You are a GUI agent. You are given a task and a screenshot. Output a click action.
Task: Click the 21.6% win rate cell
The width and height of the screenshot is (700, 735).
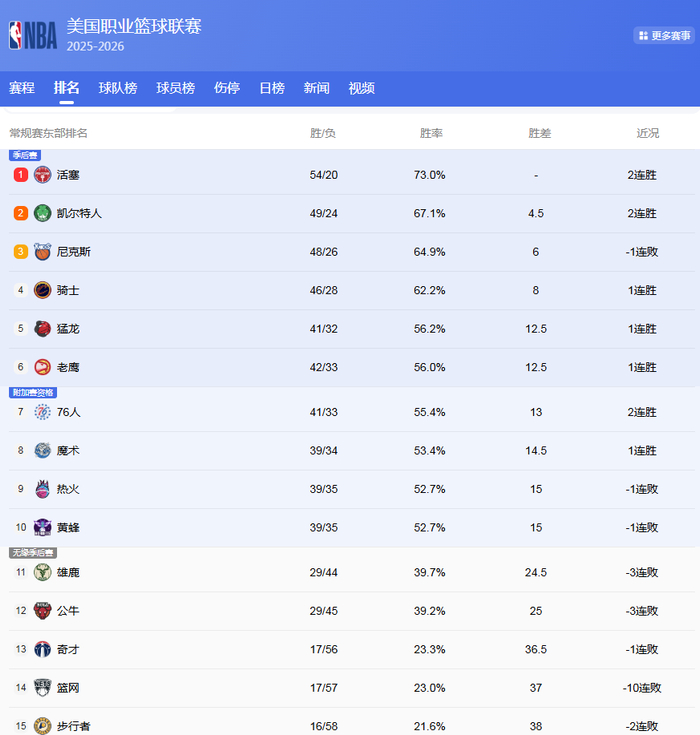pyautogui.click(x=429, y=726)
